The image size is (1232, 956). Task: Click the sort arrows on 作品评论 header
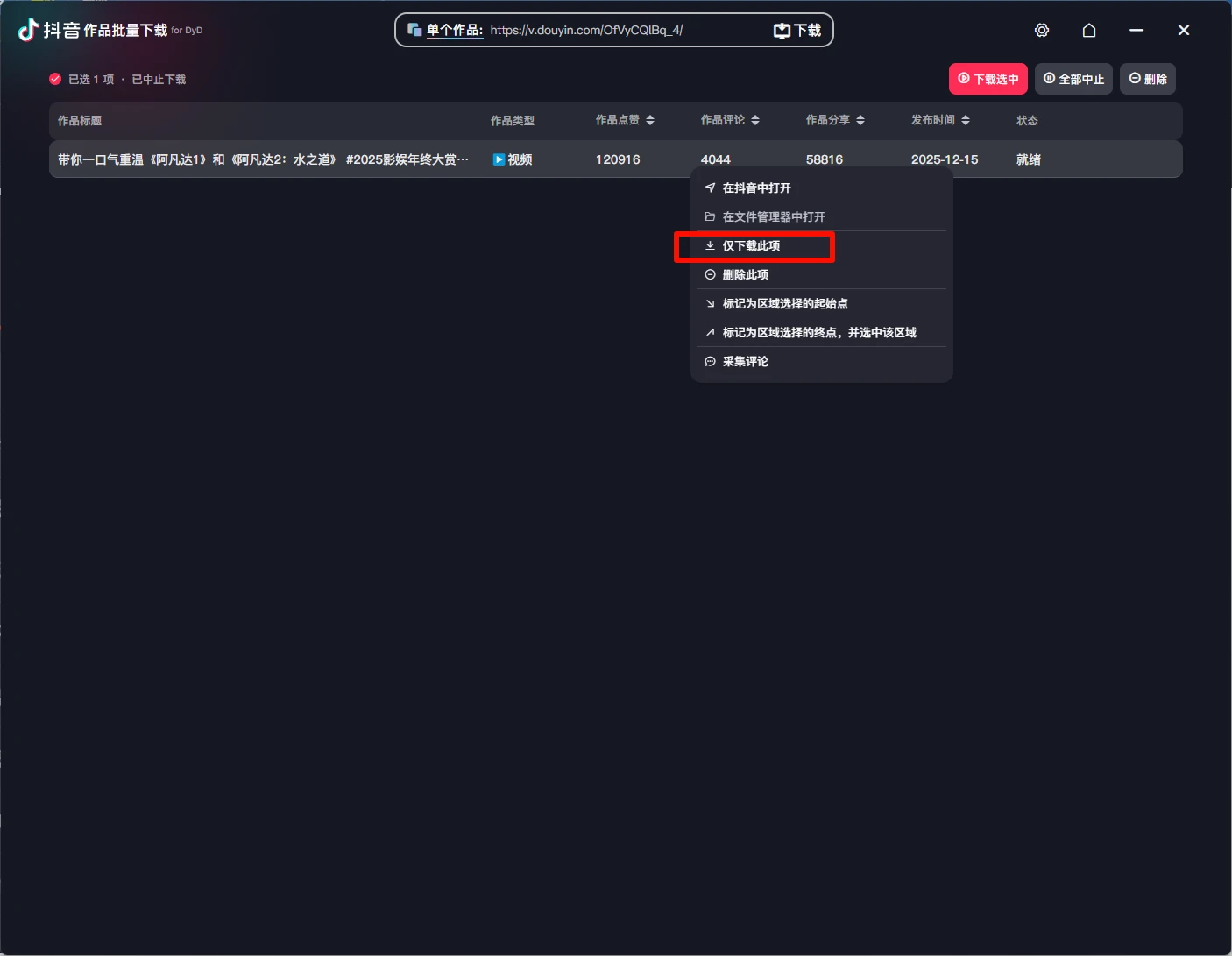pos(755,120)
